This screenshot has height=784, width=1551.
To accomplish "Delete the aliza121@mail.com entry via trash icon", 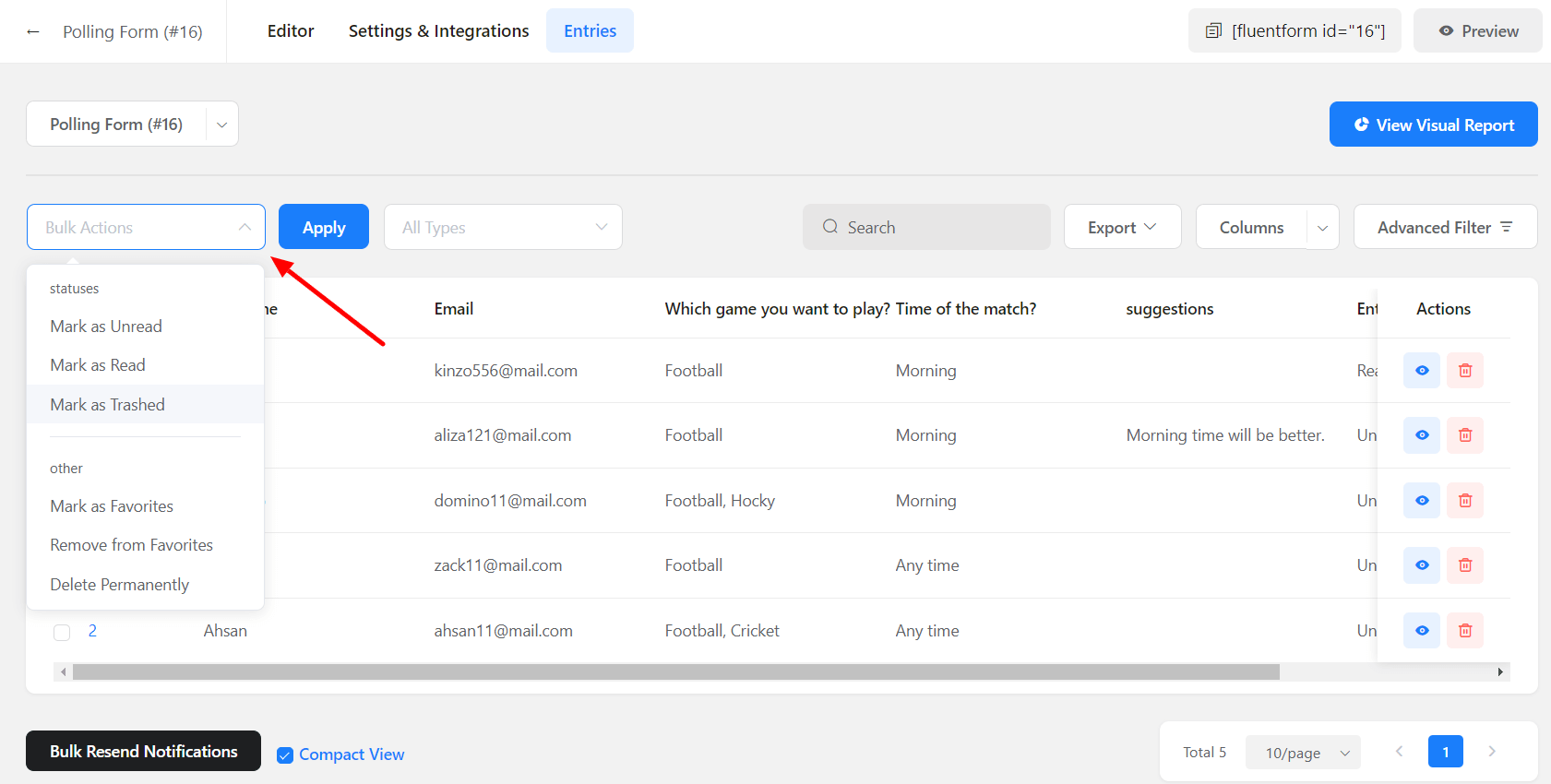I will (x=1464, y=435).
